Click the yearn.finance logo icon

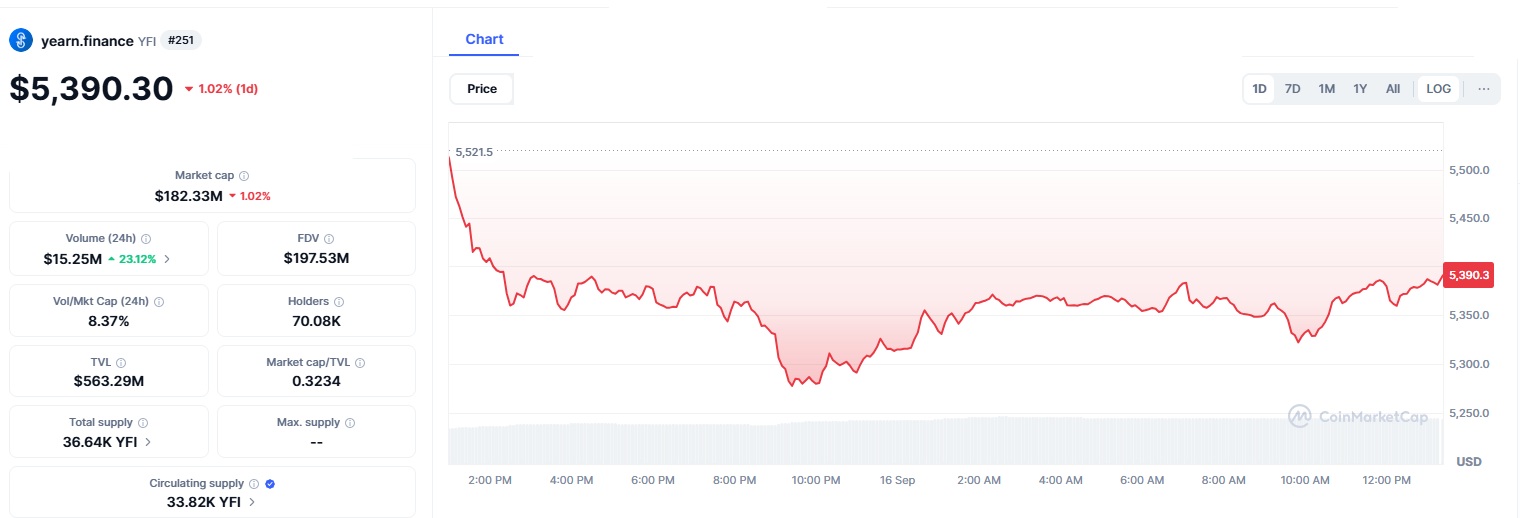tap(21, 40)
